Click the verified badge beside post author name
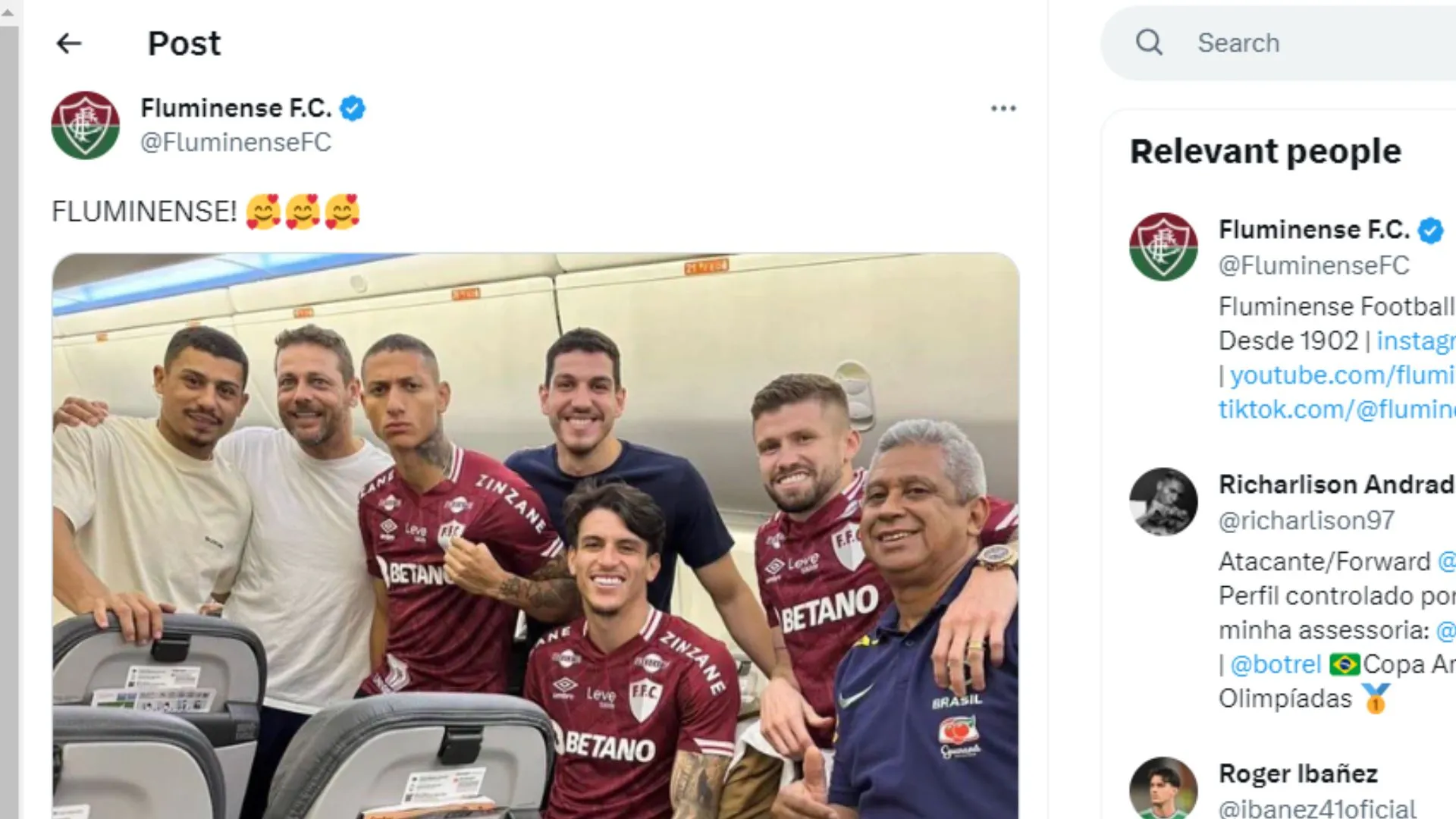 coord(353,108)
